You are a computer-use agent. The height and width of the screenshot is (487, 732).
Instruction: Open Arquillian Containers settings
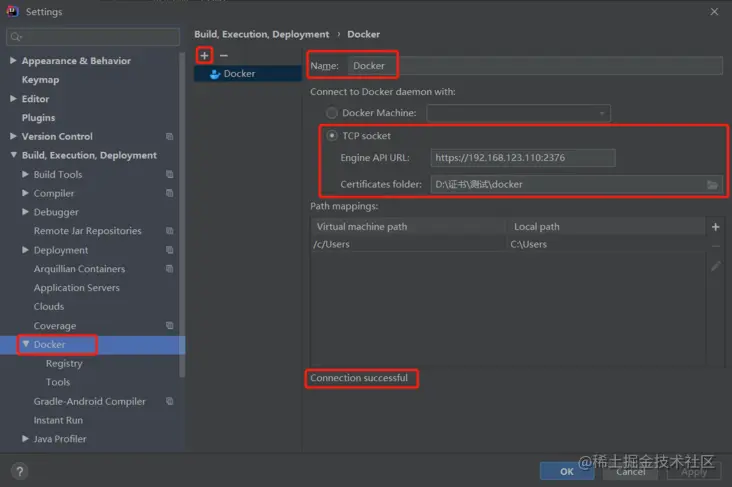click(x=79, y=269)
